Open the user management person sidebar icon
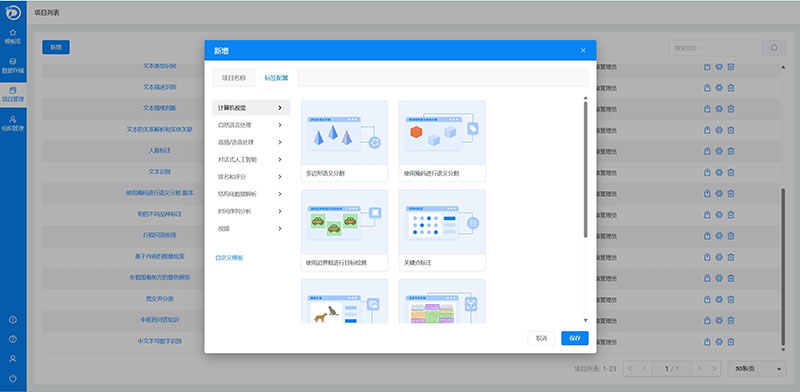Screen dimensions: 800x392 pos(13,123)
